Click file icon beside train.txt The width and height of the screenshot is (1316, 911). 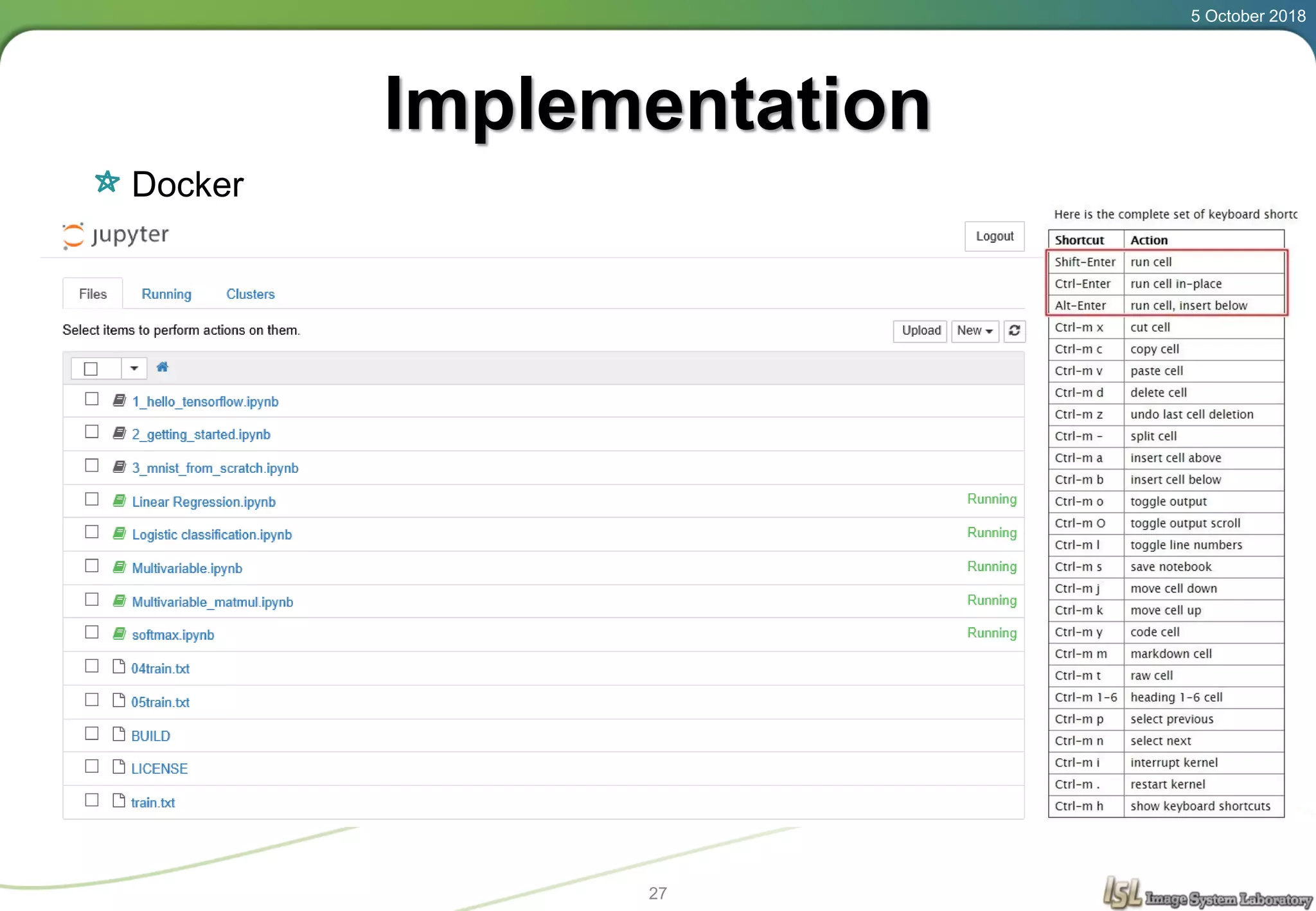click(118, 800)
